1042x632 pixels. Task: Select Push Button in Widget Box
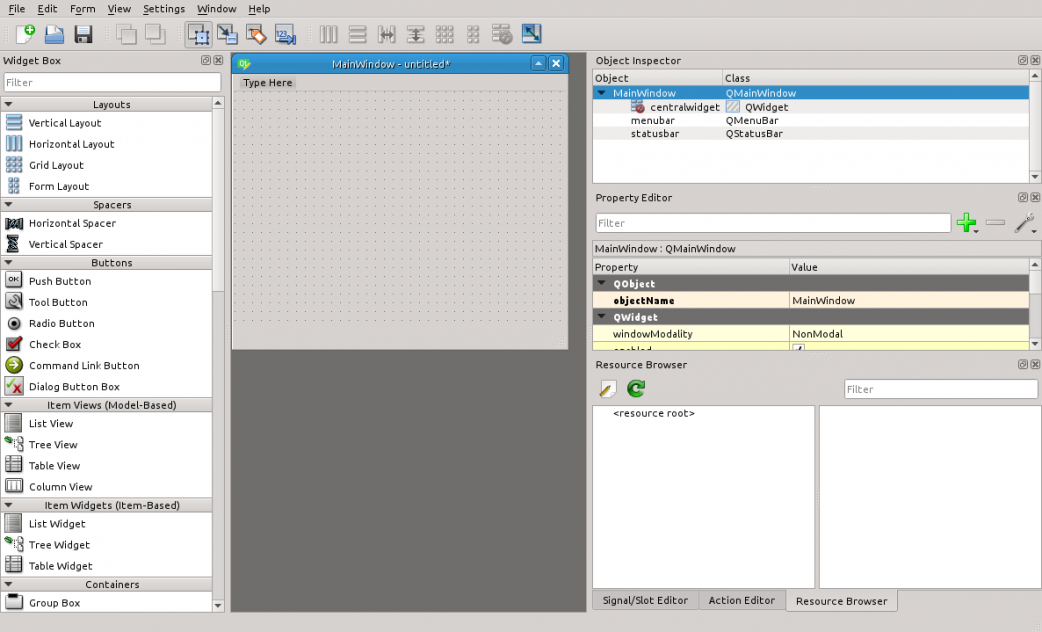pyautogui.click(x=59, y=281)
